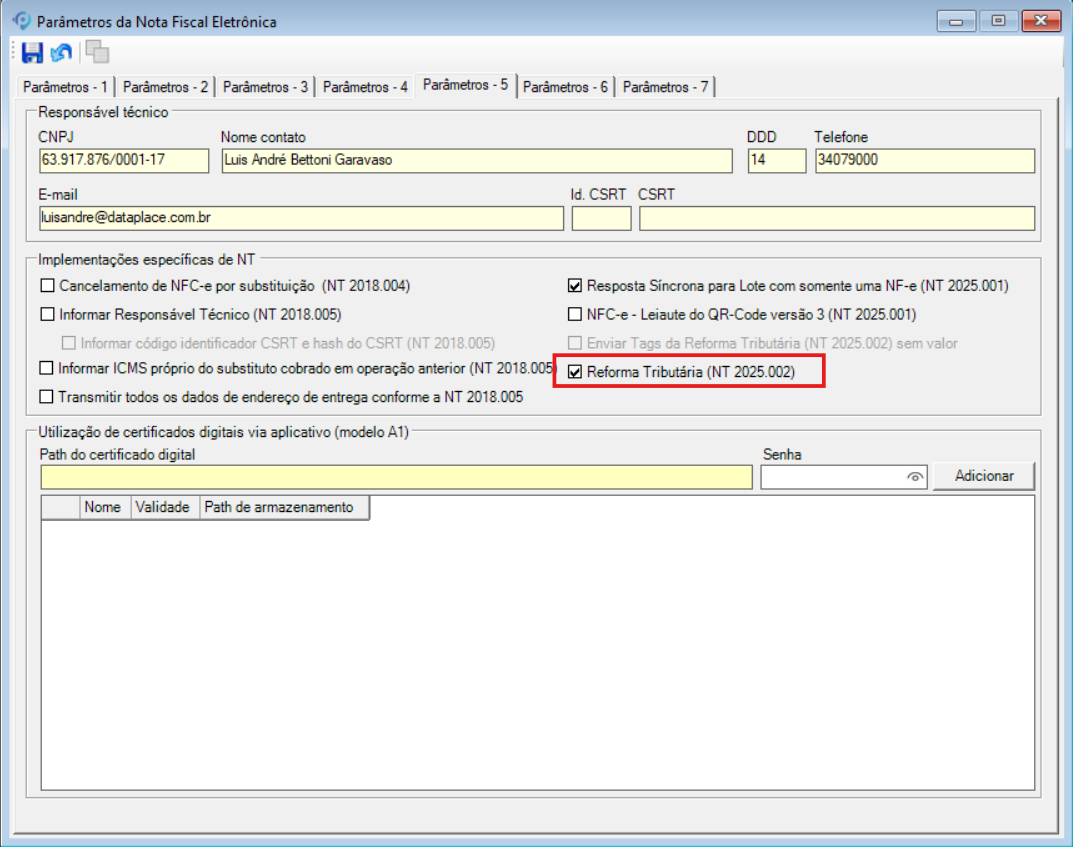
Task: Click the Undo arrow toolbar icon
Action: [62, 53]
